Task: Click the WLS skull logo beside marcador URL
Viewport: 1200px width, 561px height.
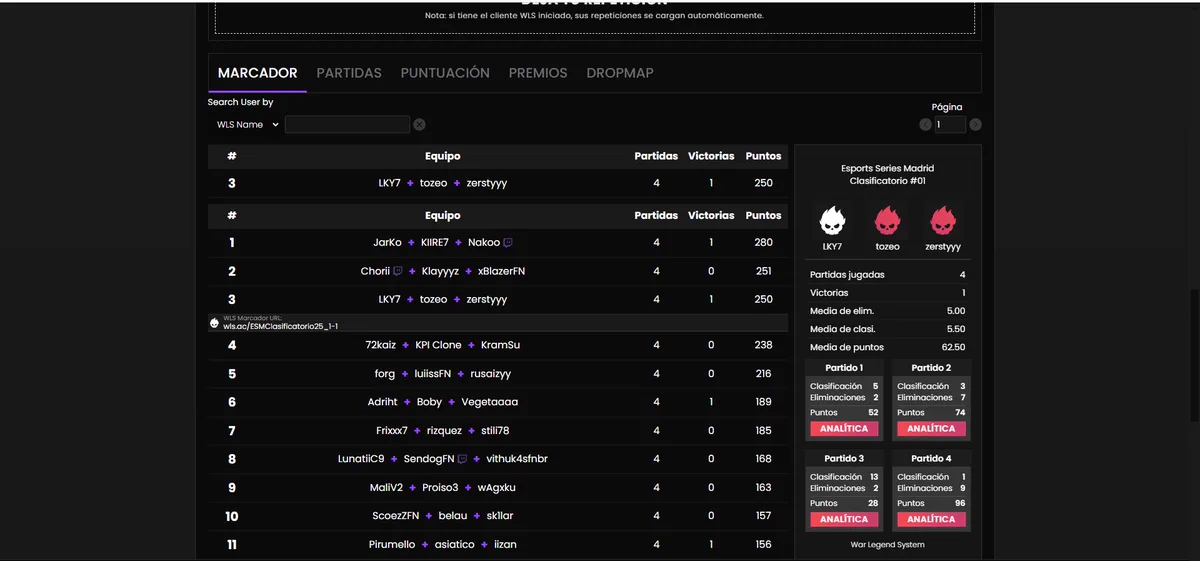Action: coord(214,323)
